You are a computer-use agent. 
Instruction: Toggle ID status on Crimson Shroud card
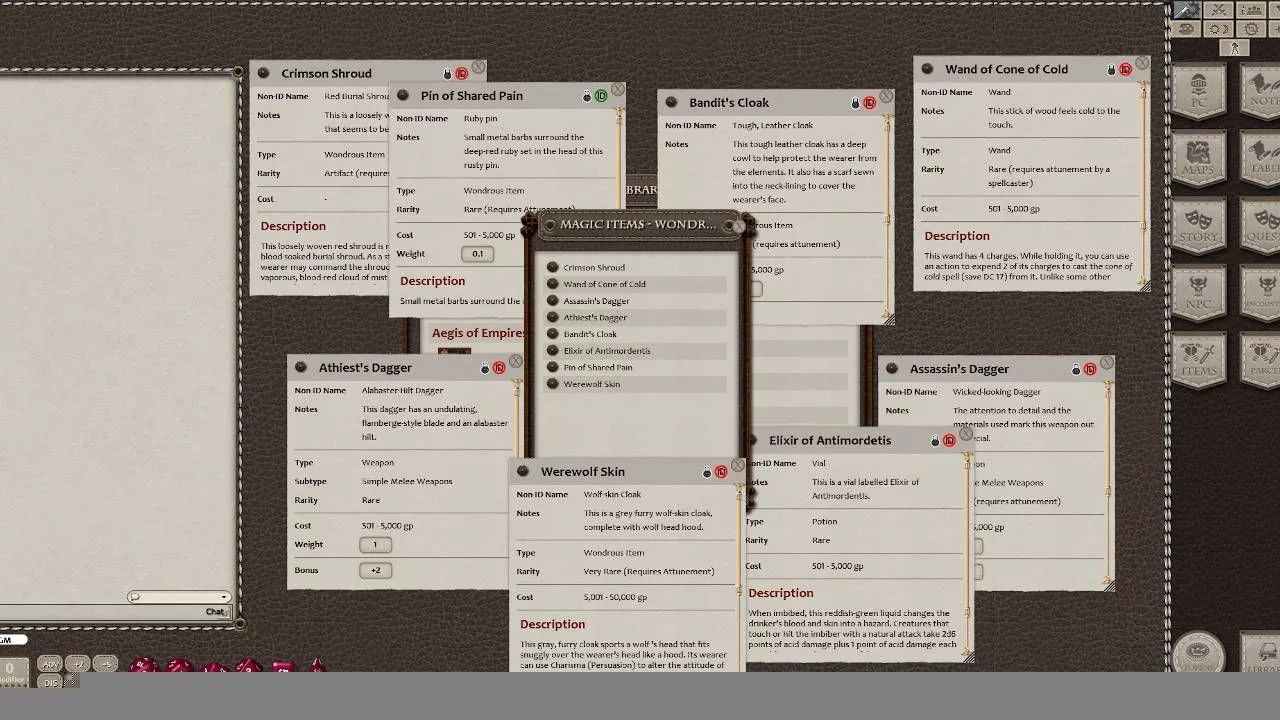[x=461, y=74]
